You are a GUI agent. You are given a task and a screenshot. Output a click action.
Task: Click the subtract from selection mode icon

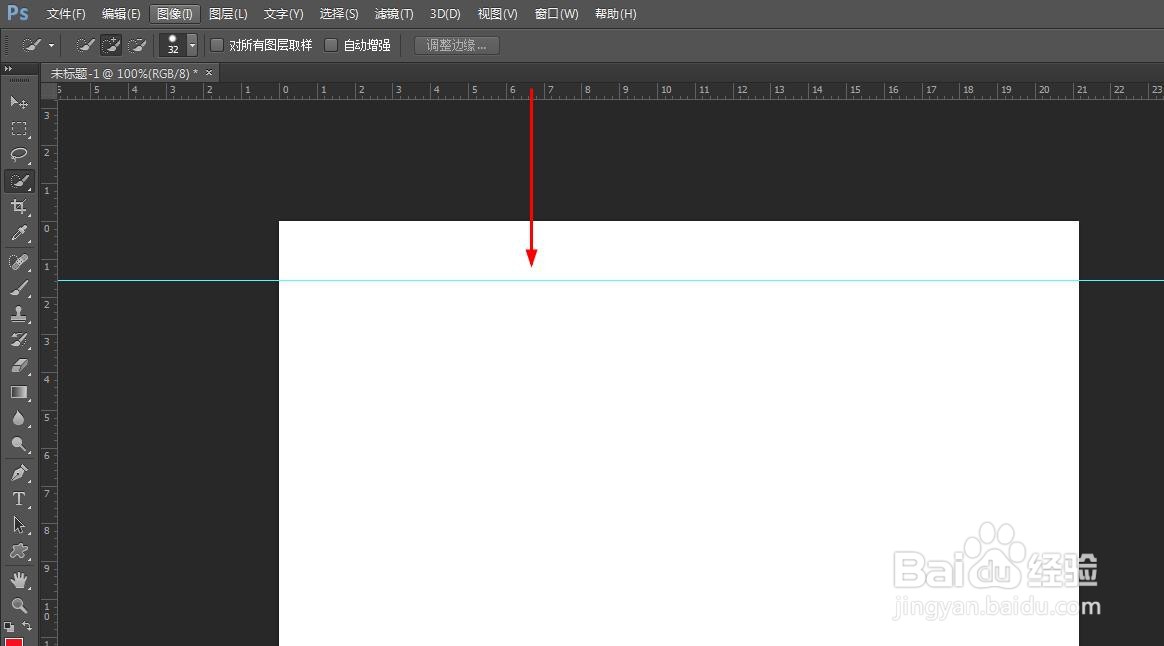tap(137, 45)
